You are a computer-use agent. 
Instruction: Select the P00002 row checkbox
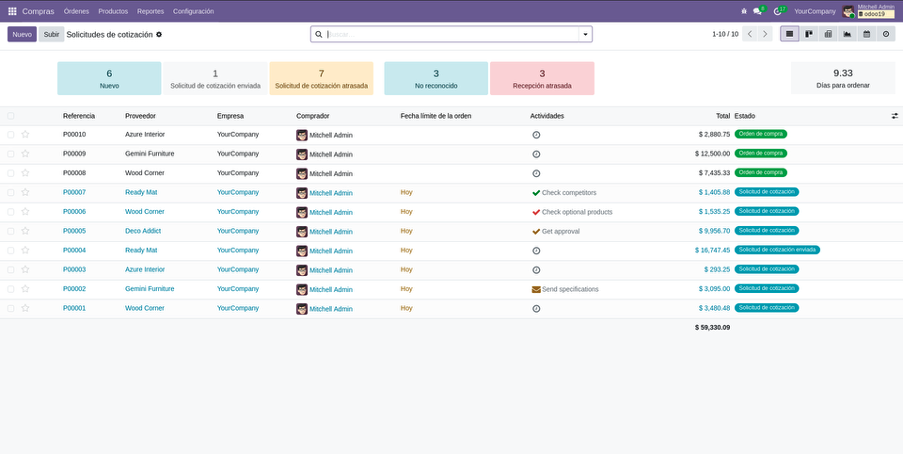11,289
